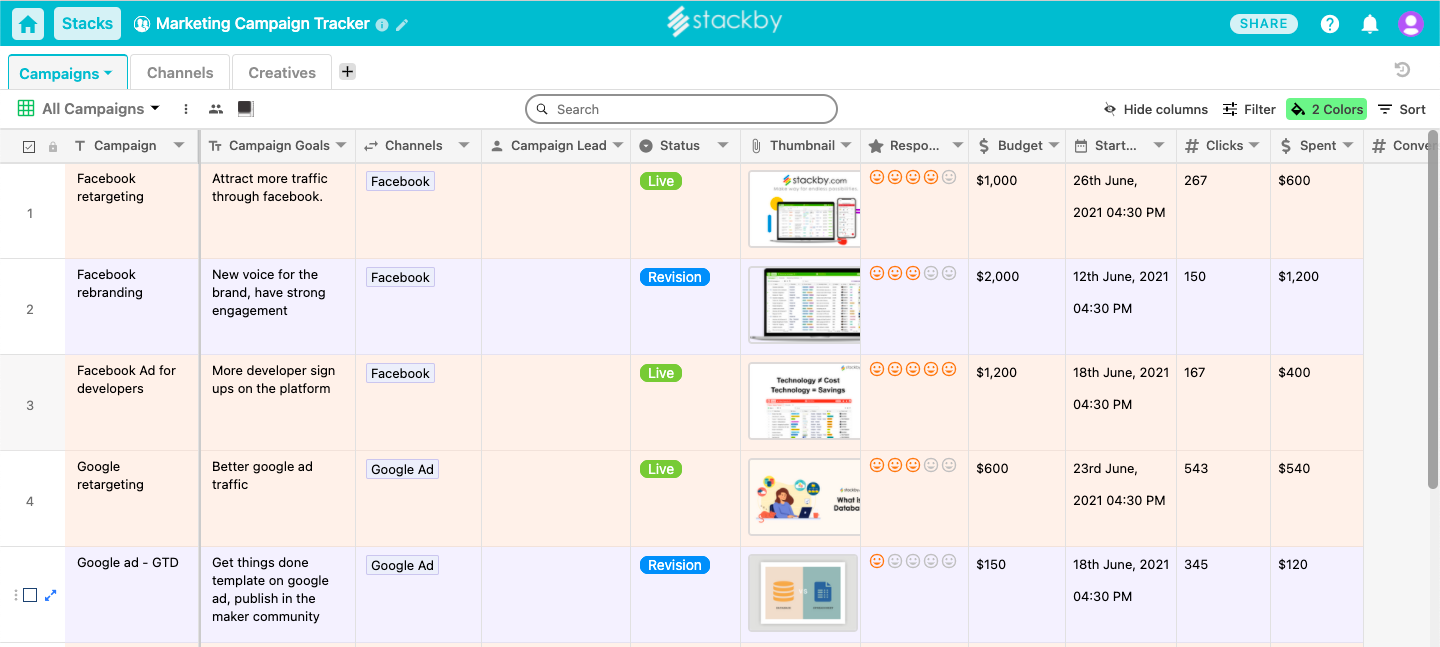Open the Sort options

coord(1402,109)
